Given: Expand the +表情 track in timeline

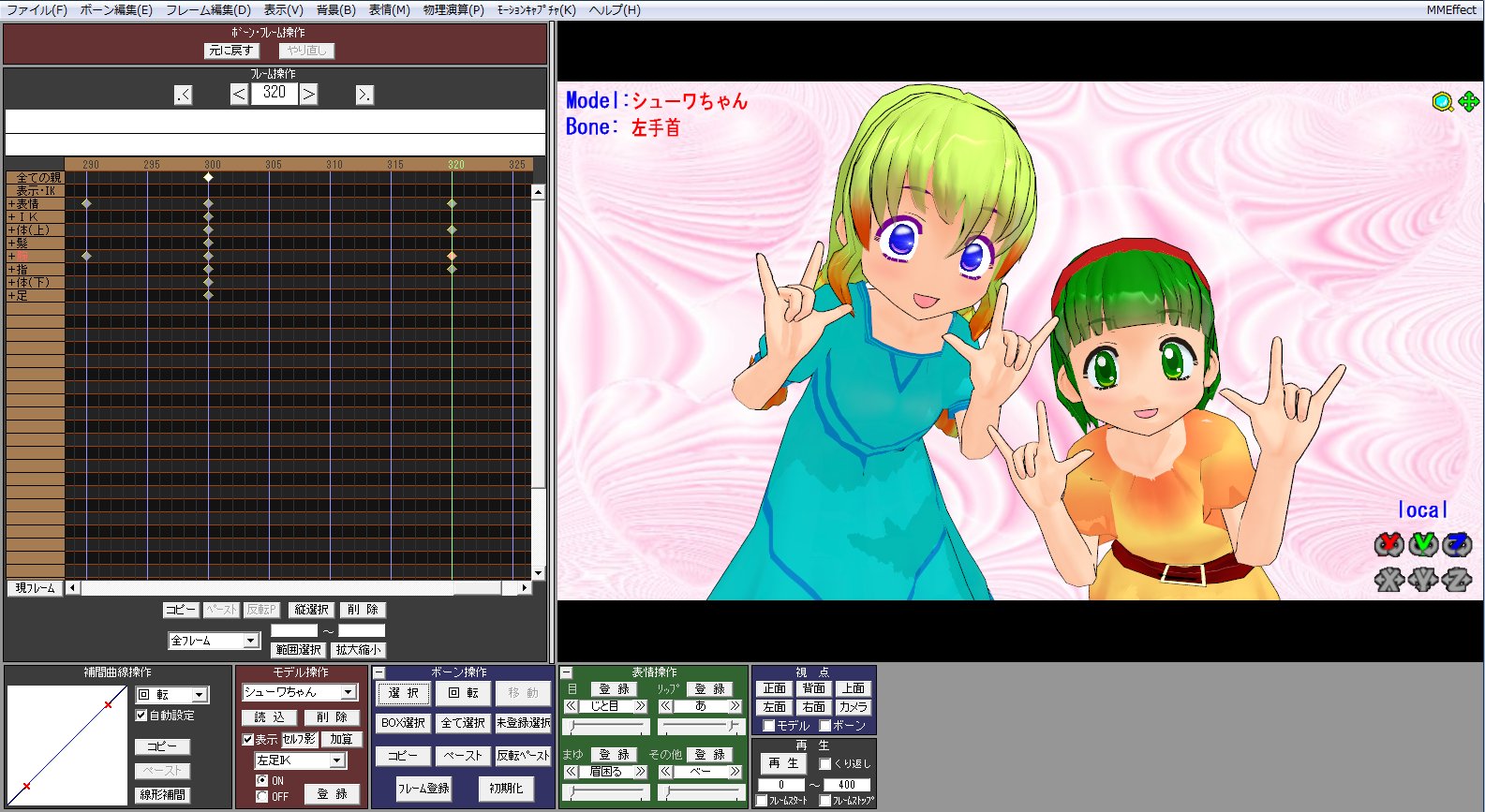Looking at the screenshot, I should [x=11, y=204].
